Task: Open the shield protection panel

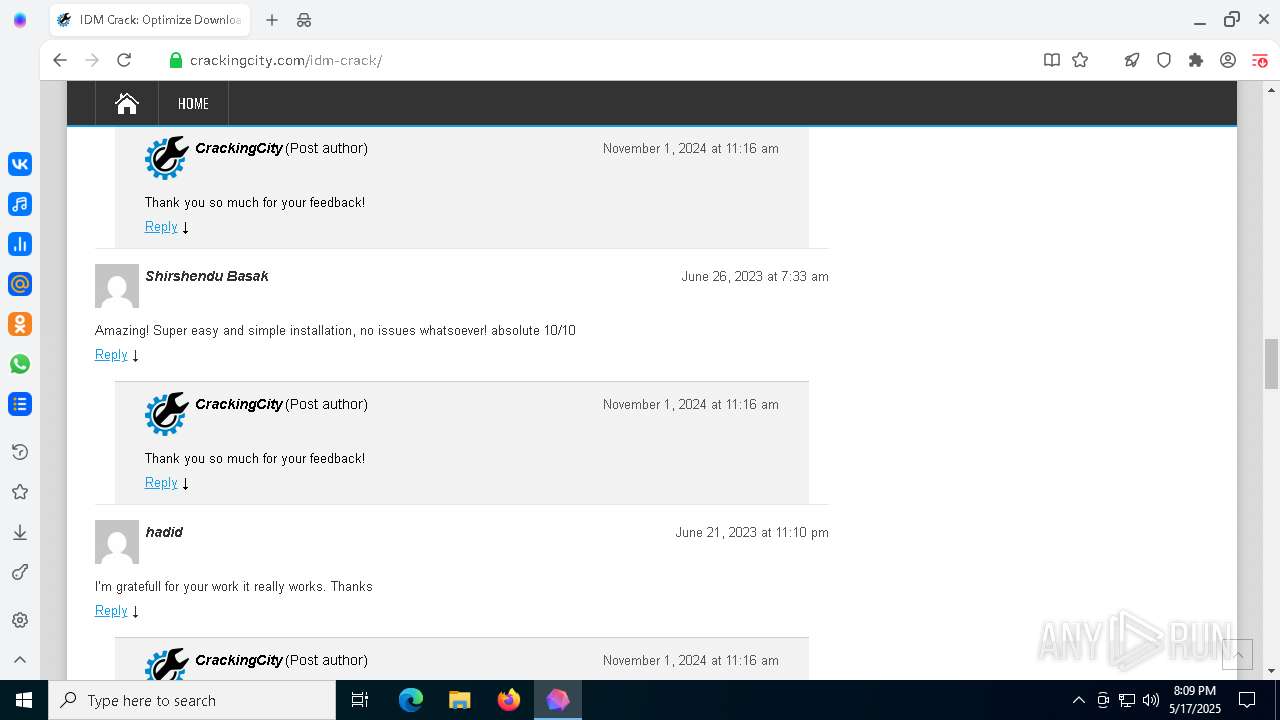Action: (1164, 60)
